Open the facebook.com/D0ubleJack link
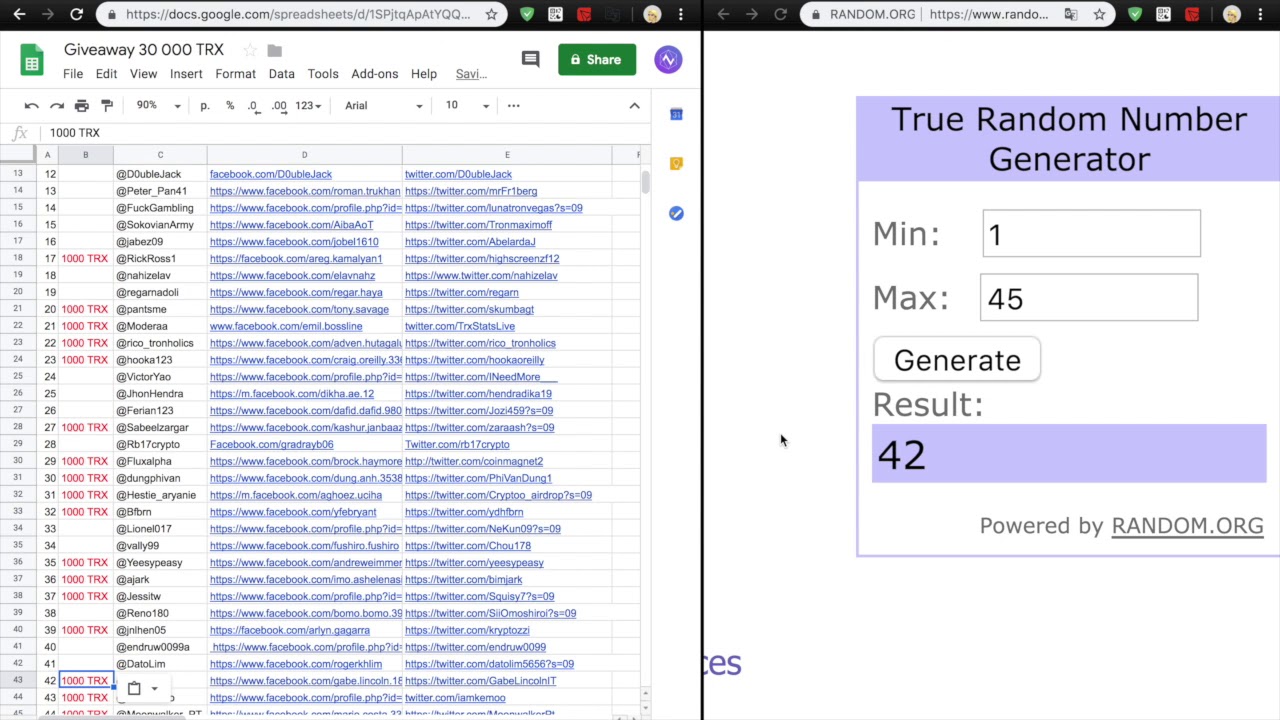The image size is (1280, 720). 271,174
